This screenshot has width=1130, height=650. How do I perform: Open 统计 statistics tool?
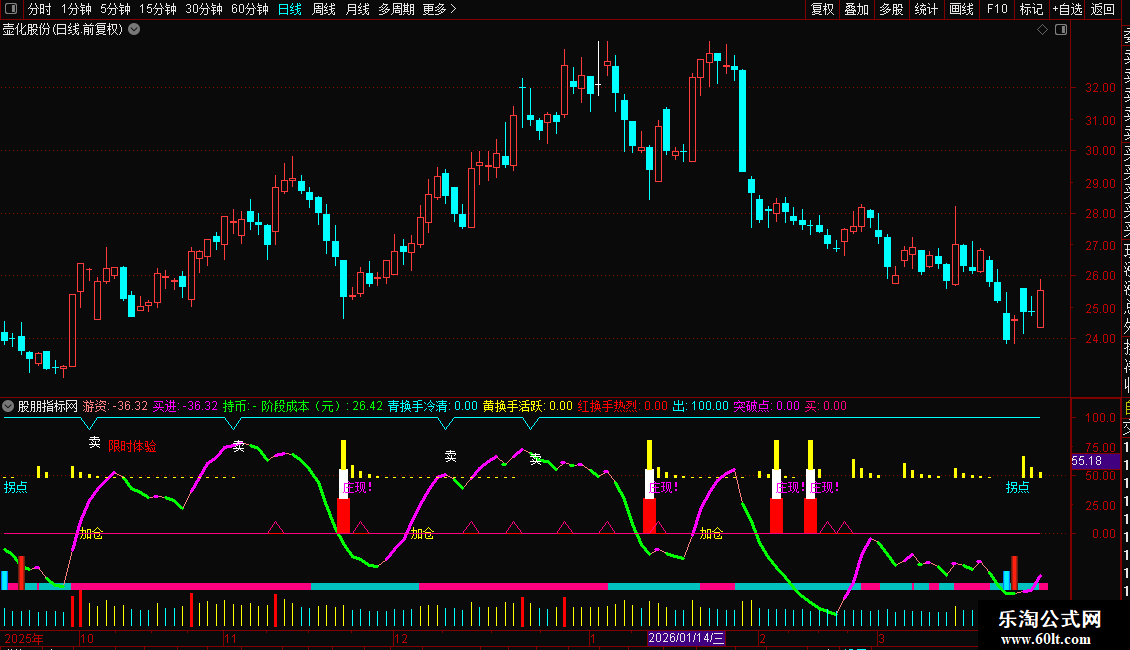pyautogui.click(x=926, y=9)
